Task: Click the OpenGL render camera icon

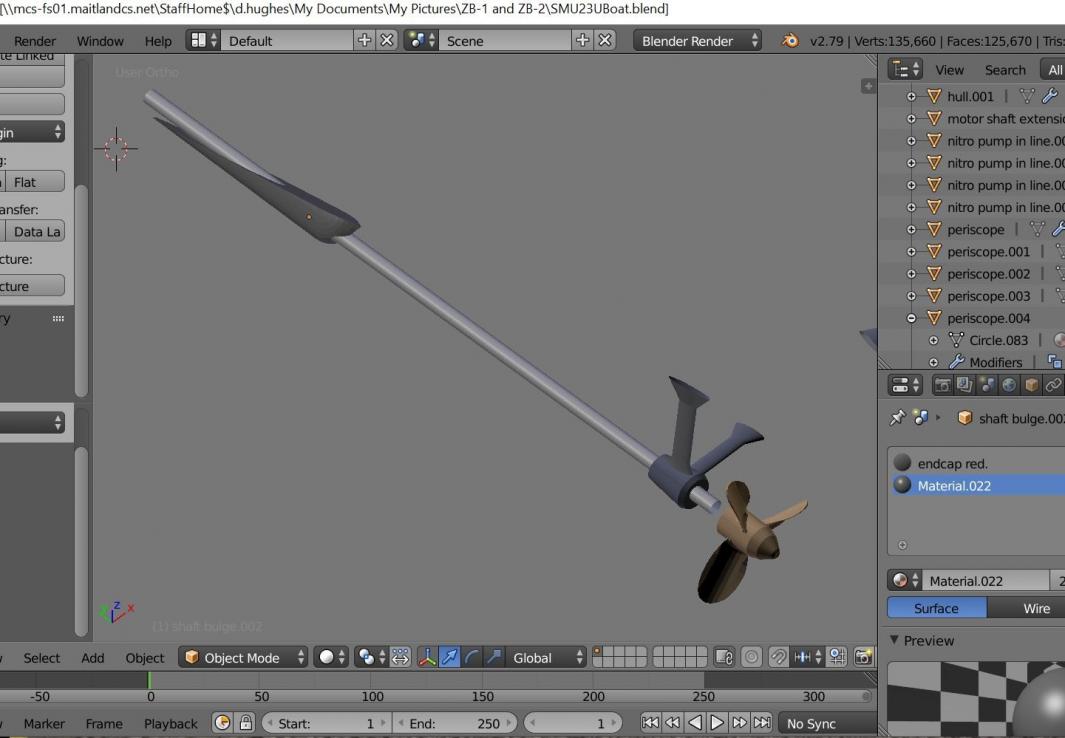Action: (863, 657)
